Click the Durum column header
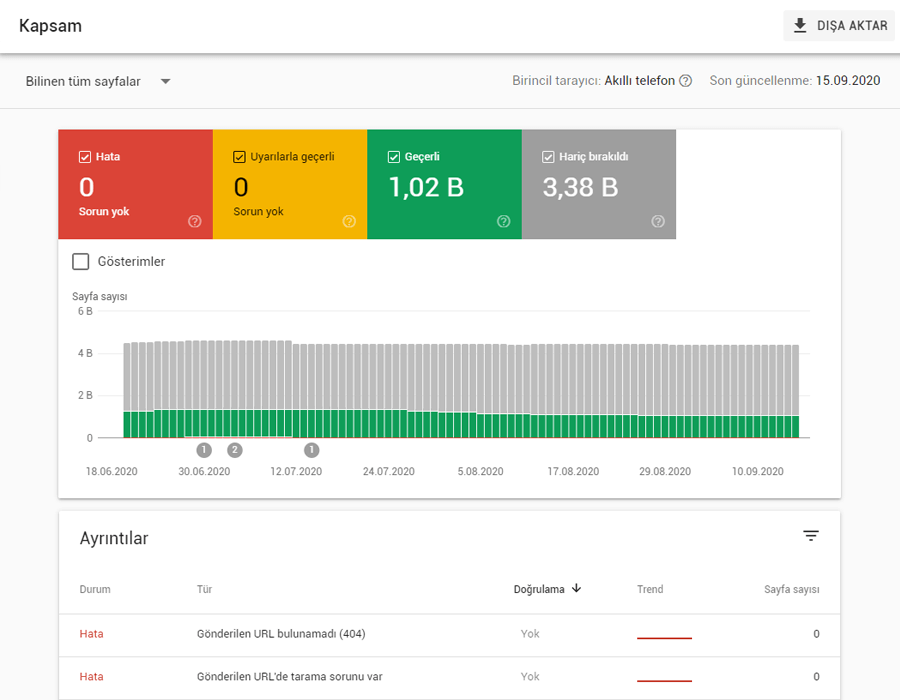Viewport: 900px width, 700px height. 95,589
